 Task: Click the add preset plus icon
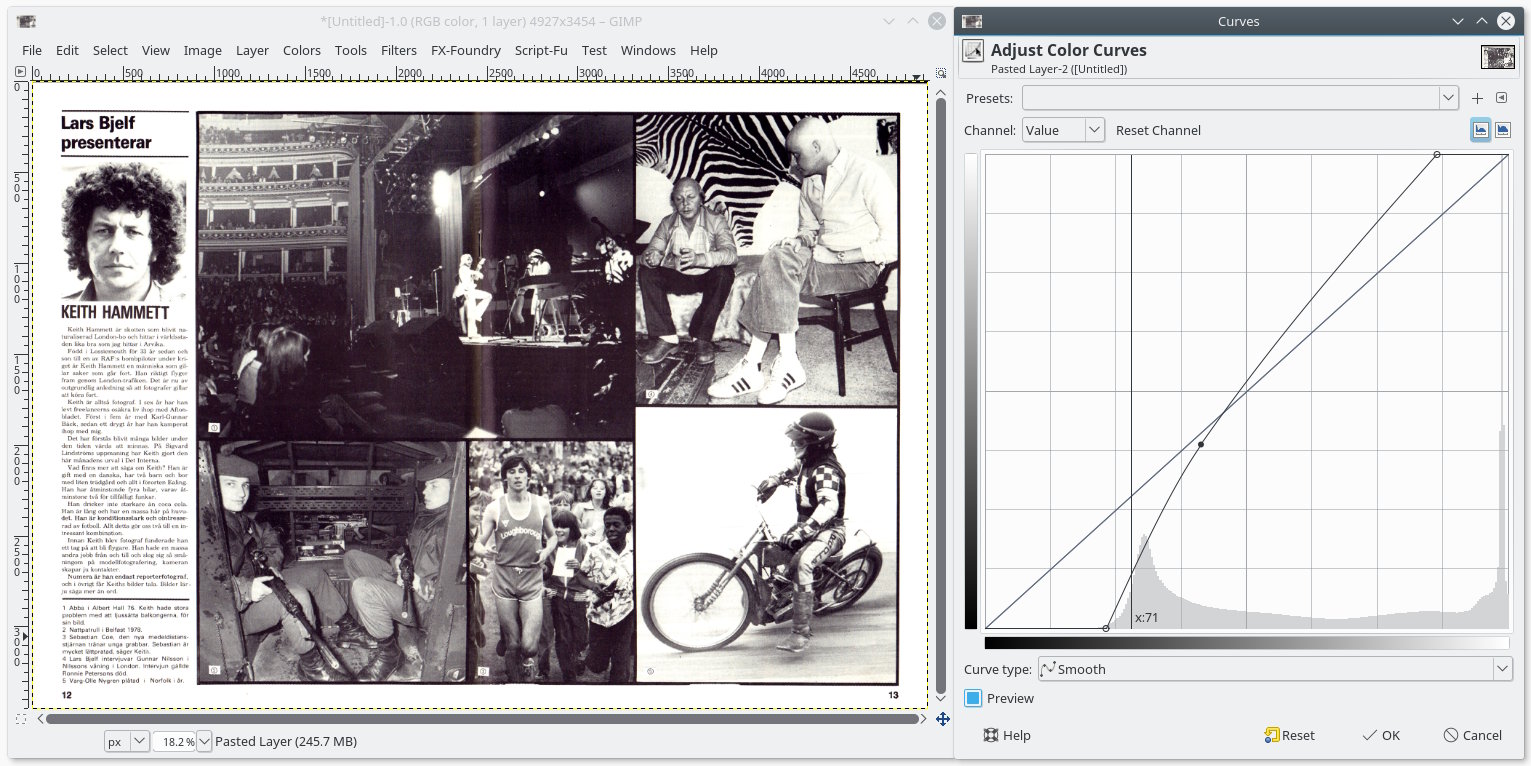pyautogui.click(x=1477, y=98)
